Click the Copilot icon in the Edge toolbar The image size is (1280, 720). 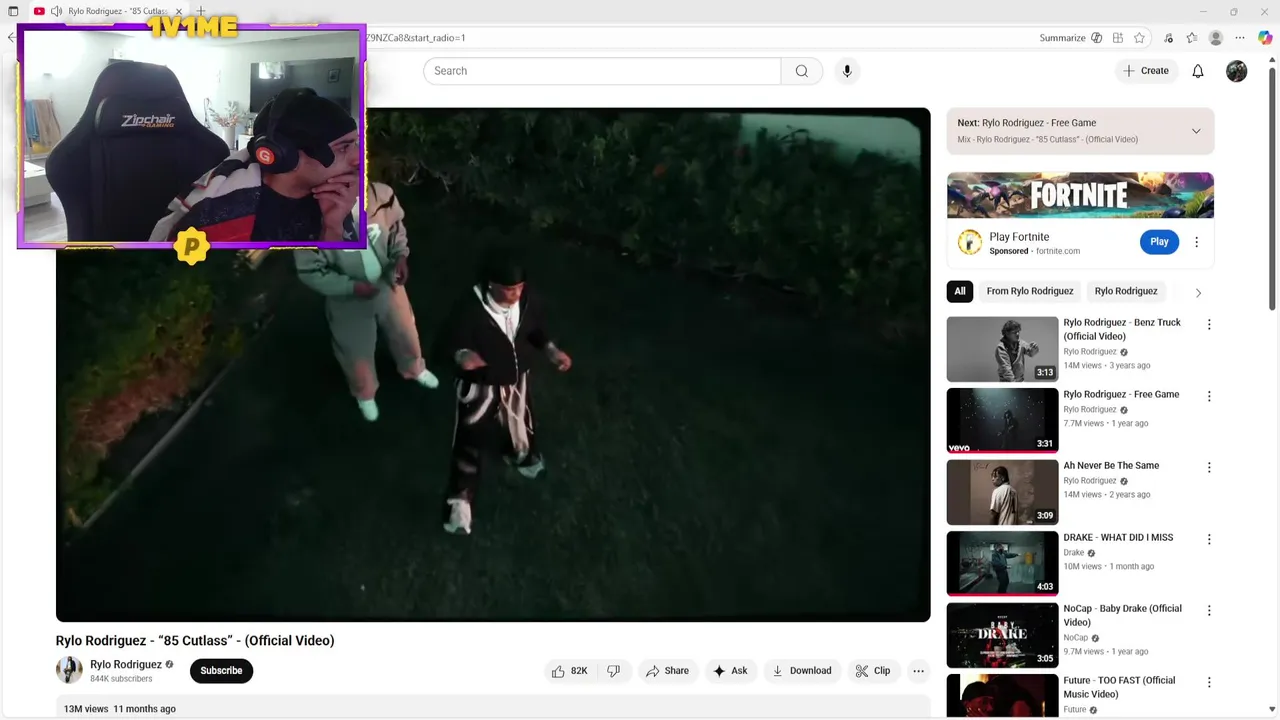pos(1265,38)
